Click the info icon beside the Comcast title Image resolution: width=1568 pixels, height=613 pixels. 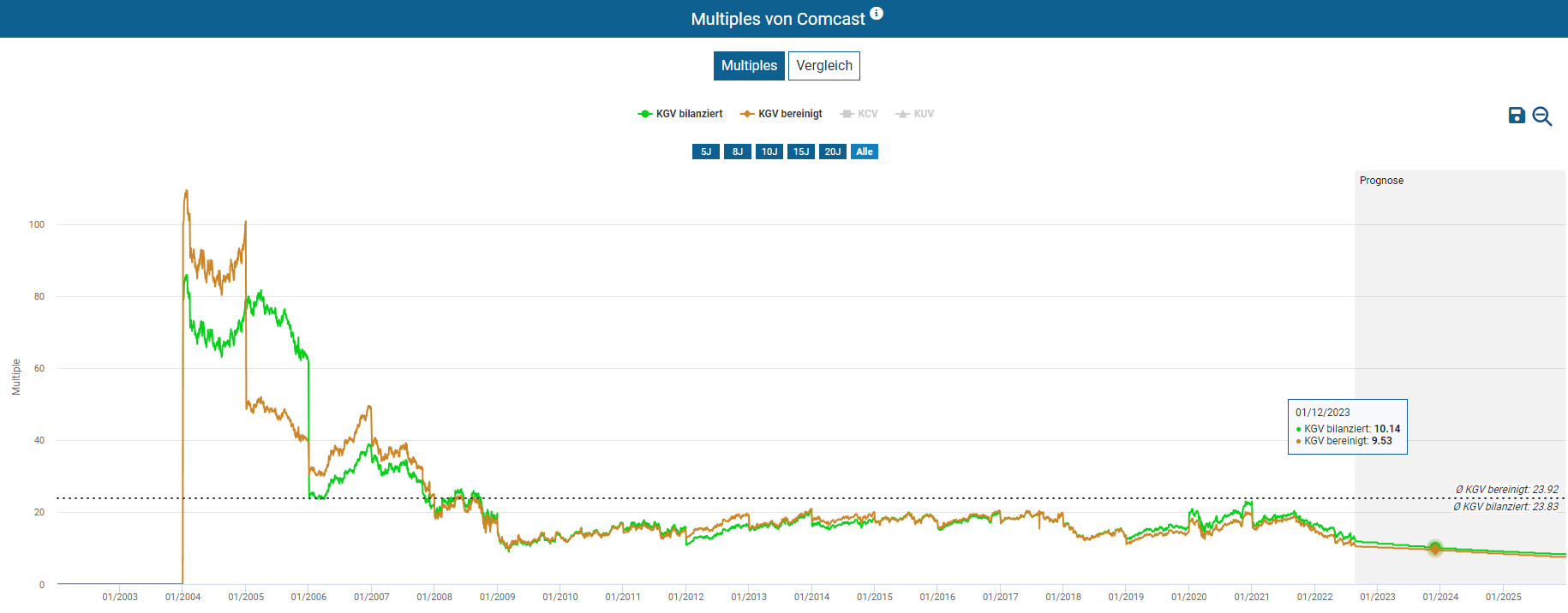[x=877, y=13]
